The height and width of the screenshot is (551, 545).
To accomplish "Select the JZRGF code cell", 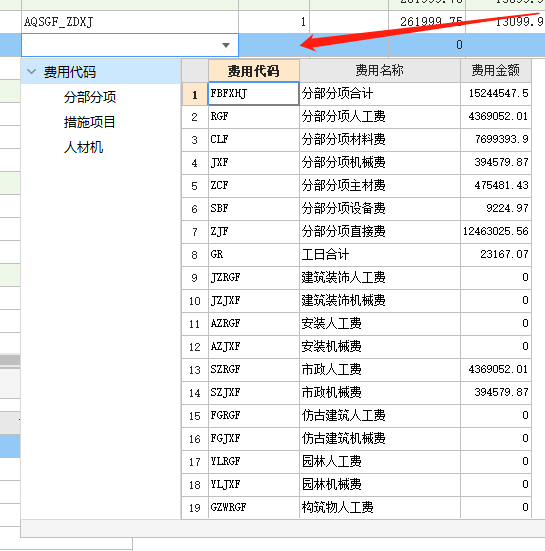I will [254, 278].
